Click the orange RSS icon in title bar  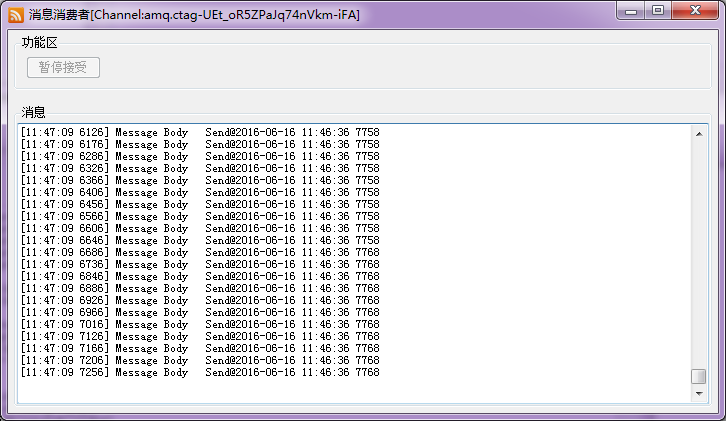[16, 13]
